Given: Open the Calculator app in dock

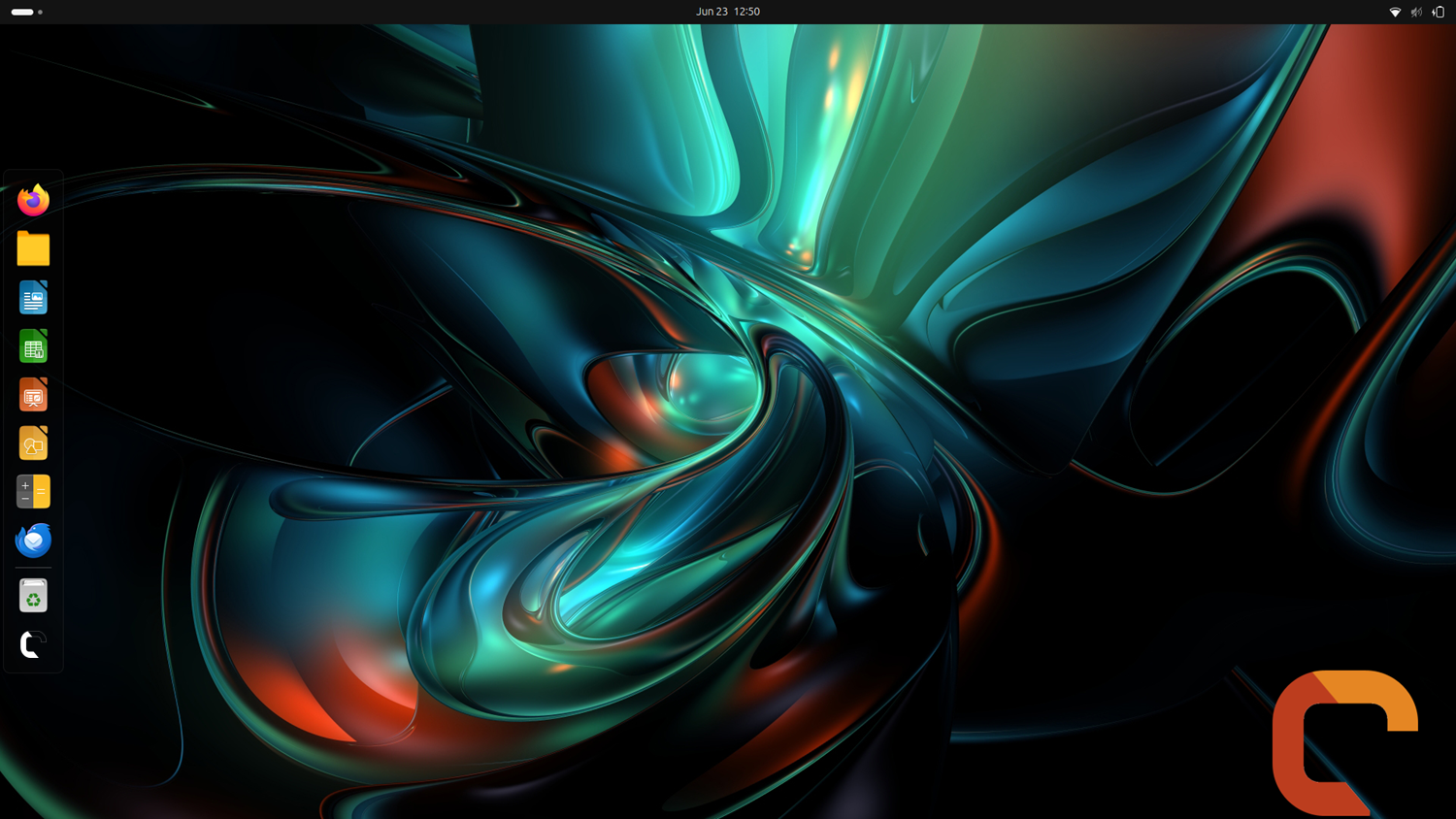Looking at the screenshot, I should tap(33, 492).
